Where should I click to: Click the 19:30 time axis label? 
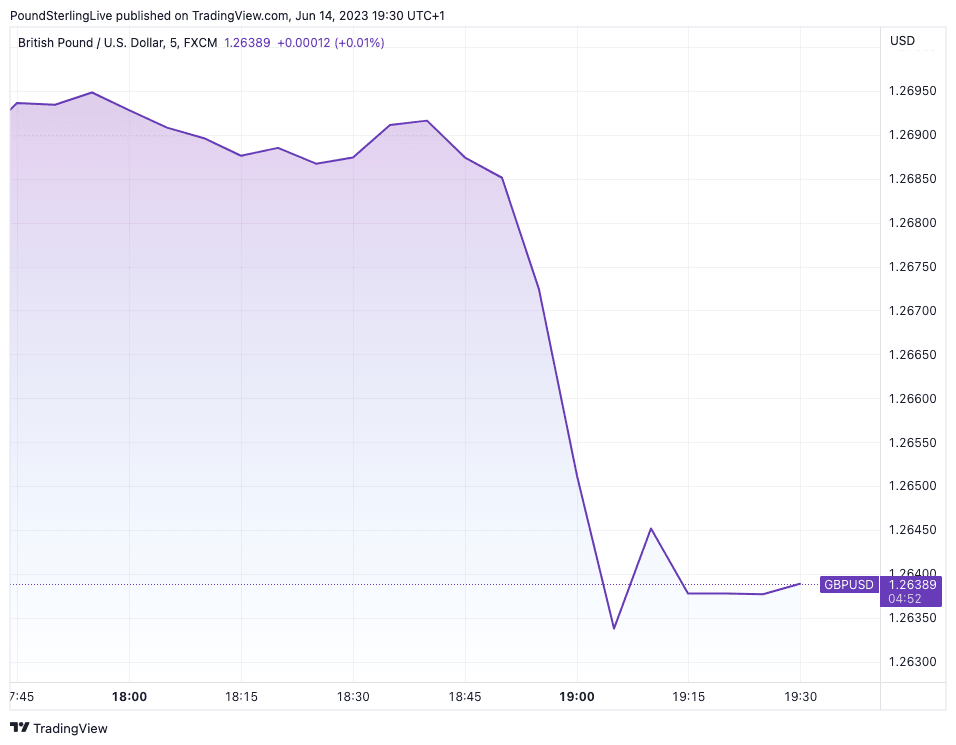pyautogui.click(x=800, y=696)
